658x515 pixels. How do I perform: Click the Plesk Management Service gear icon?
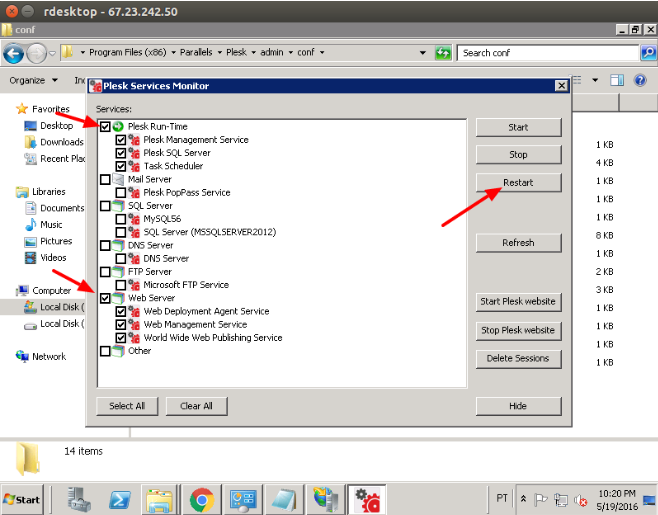[134, 139]
